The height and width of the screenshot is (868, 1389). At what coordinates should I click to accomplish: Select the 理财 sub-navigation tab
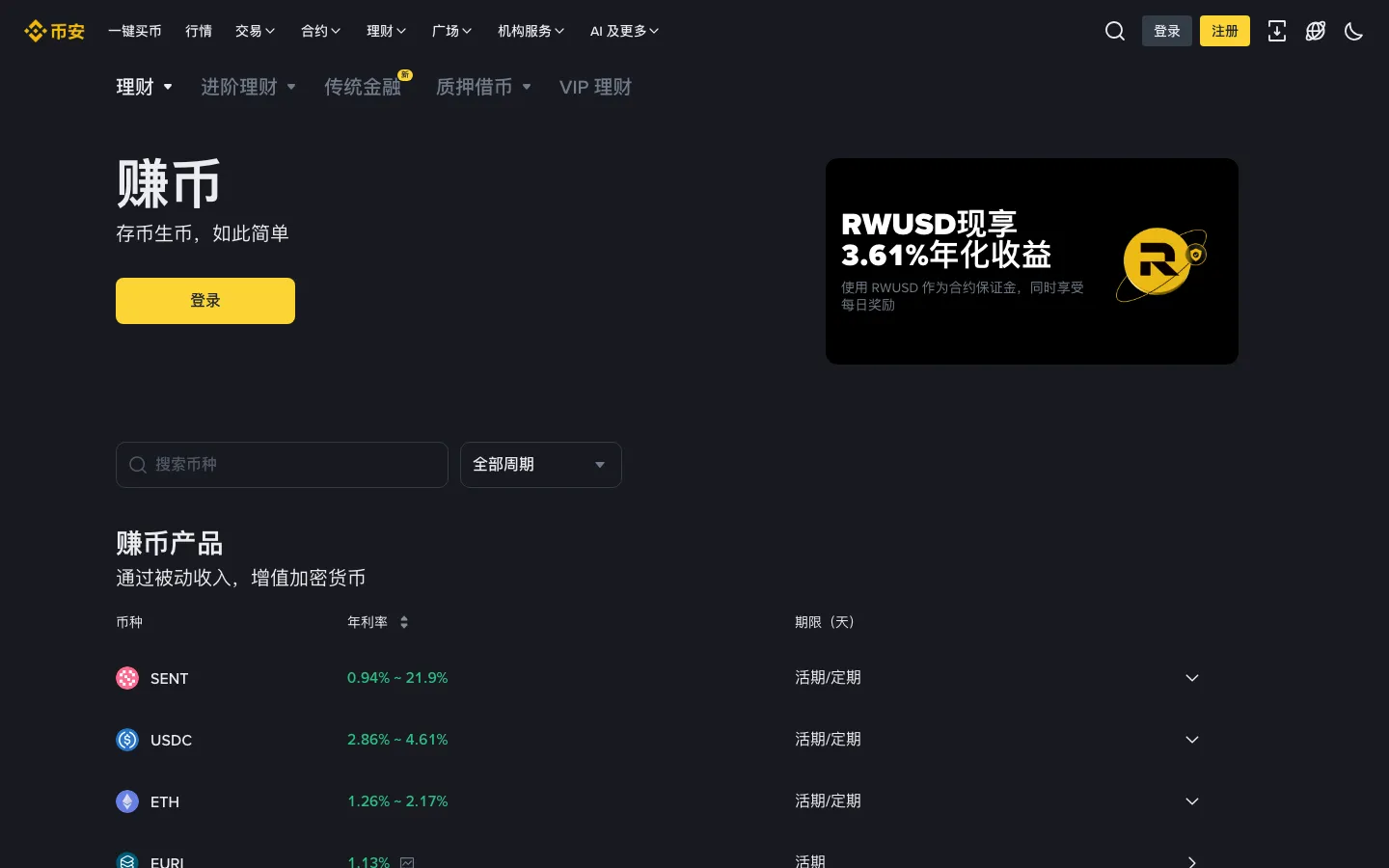145,87
